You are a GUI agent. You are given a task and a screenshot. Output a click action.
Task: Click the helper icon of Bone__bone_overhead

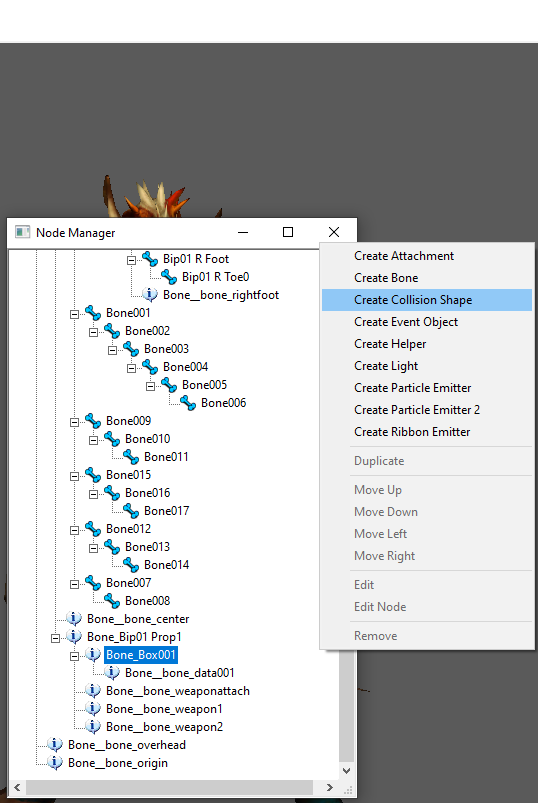click(x=55, y=745)
